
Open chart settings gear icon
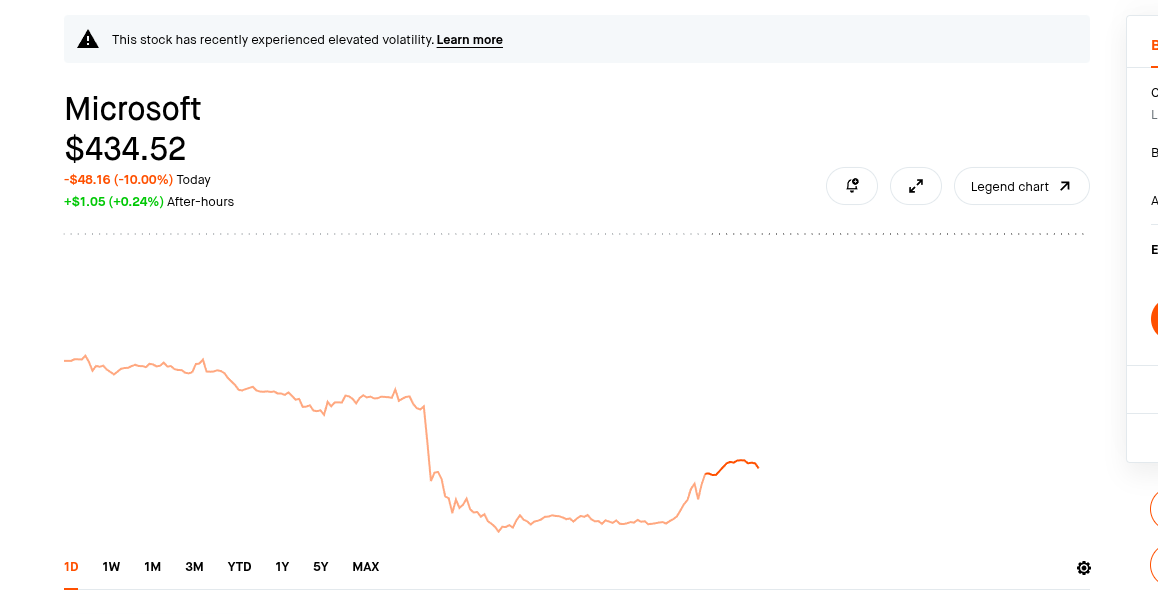(x=1084, y=568)
